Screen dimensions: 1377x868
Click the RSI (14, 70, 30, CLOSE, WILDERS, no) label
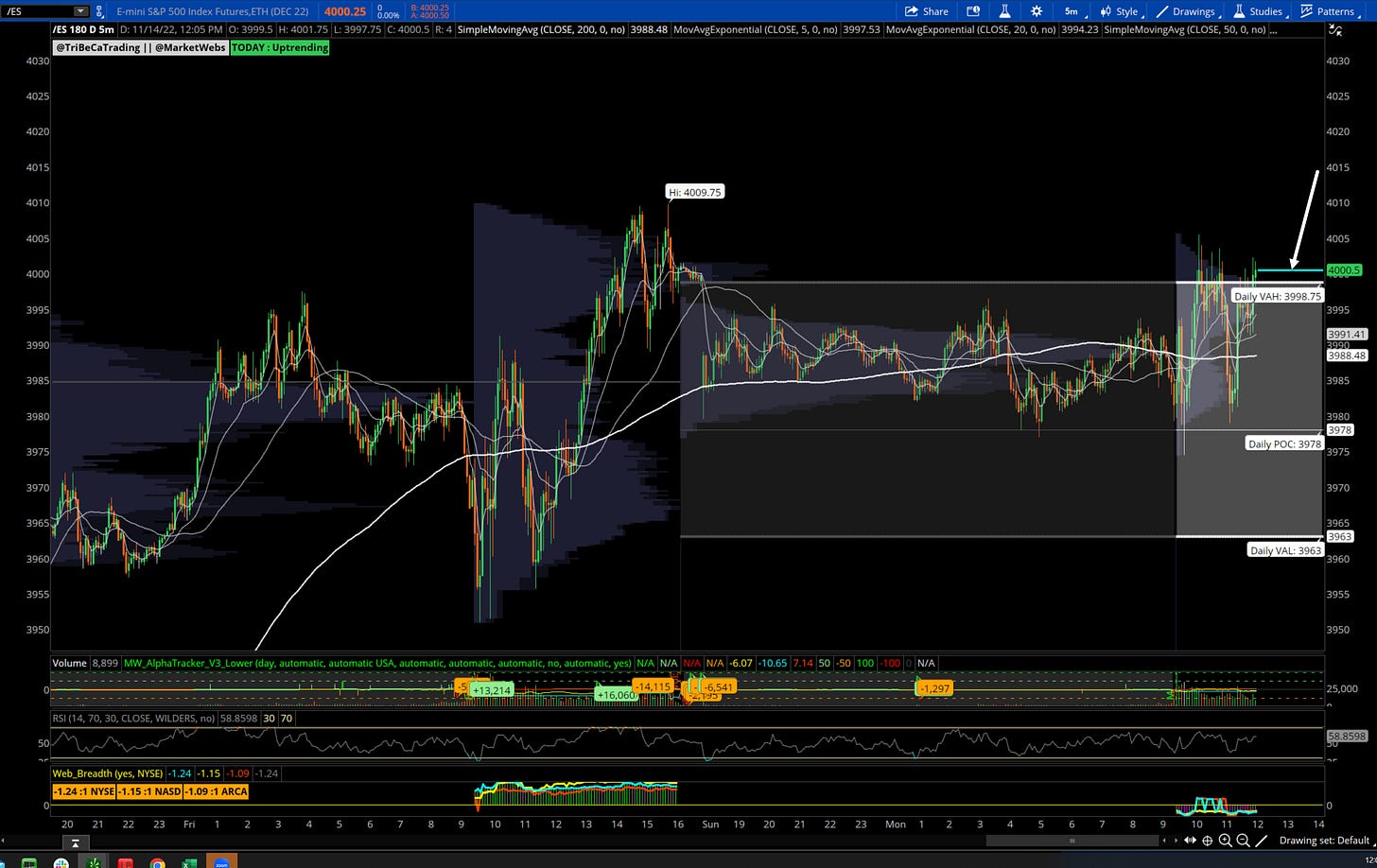133,719
